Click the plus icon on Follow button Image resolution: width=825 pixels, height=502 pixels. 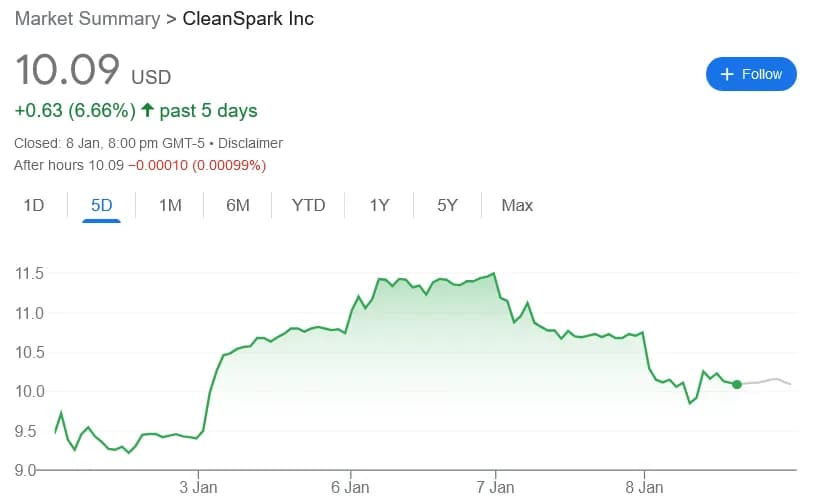(727, 74)
